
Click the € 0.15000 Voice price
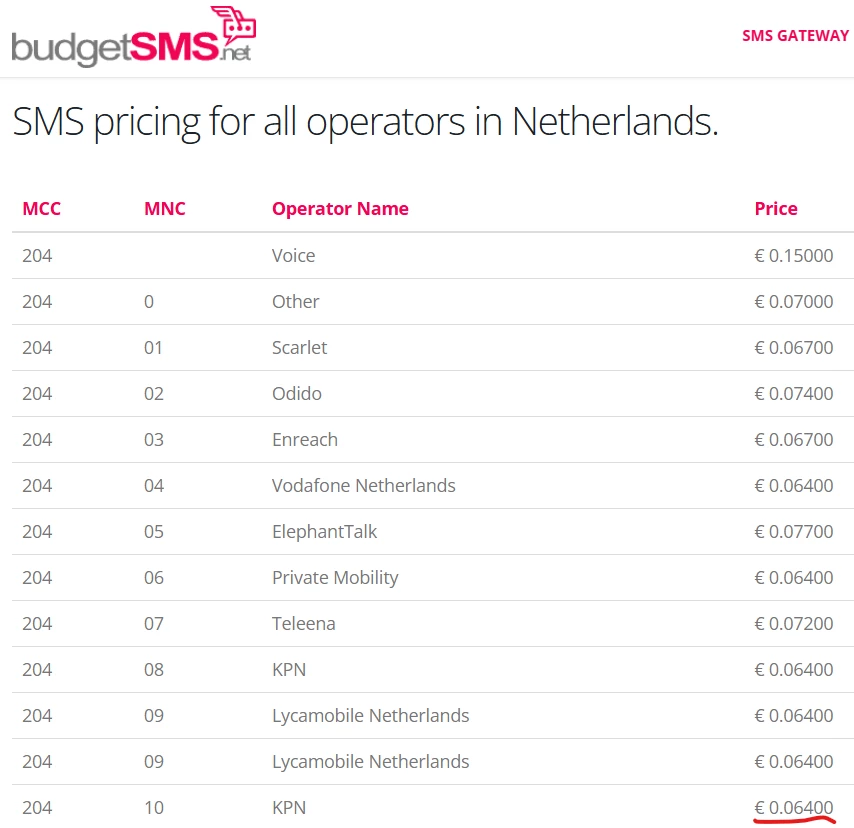(794, 255)
